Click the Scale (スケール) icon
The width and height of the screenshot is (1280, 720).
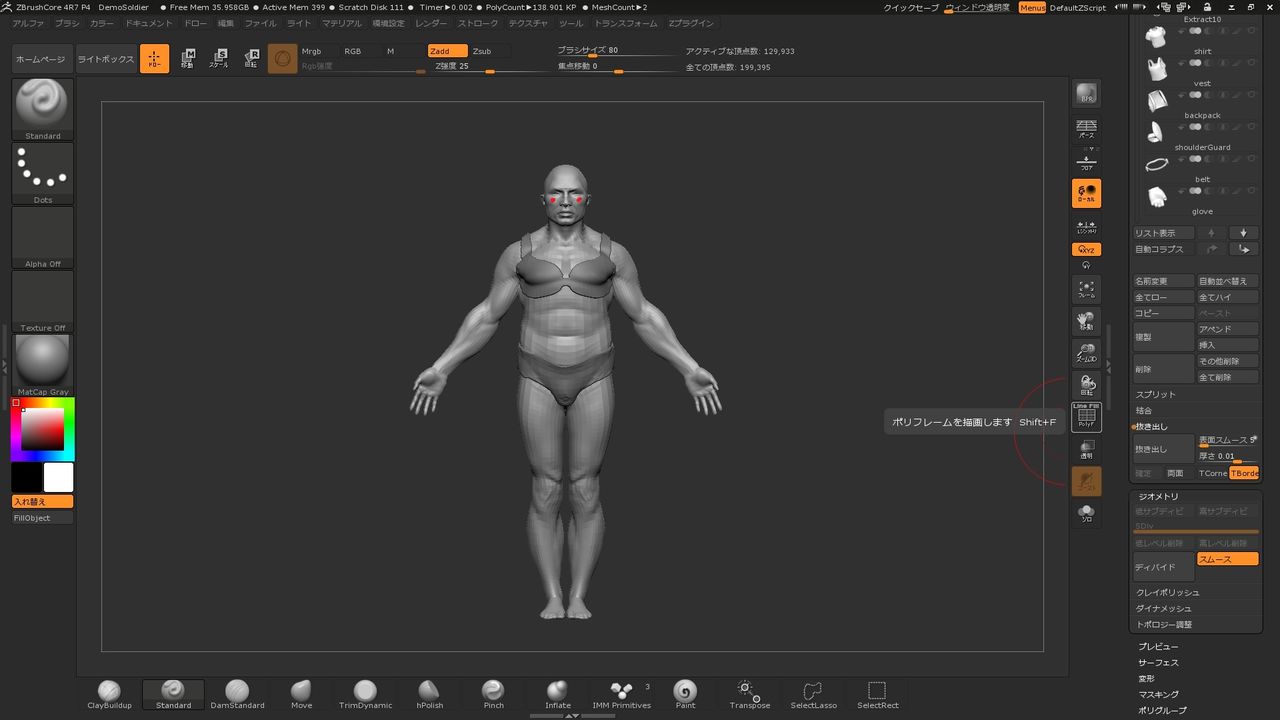pos(218,59)
